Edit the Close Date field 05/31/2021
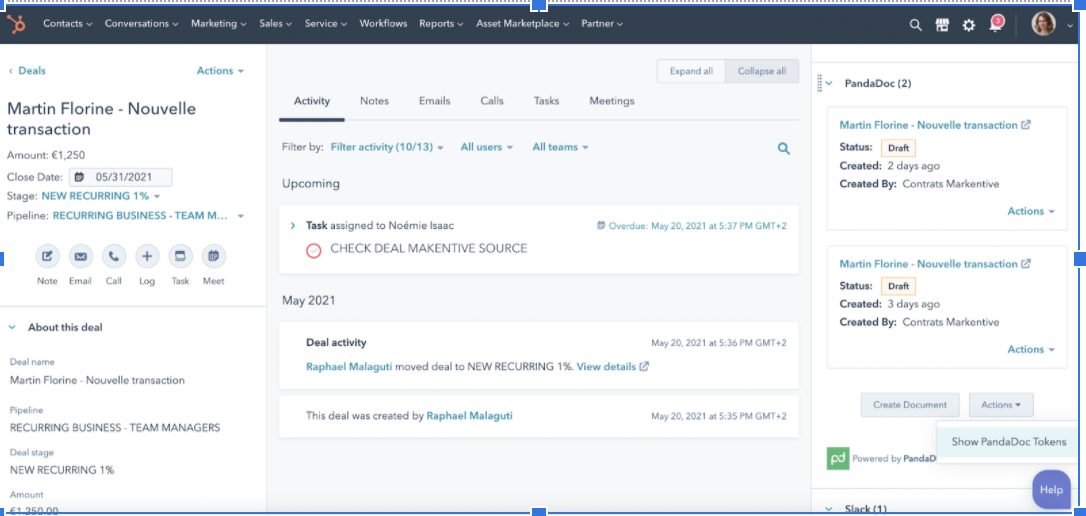 tap(121, 177)
